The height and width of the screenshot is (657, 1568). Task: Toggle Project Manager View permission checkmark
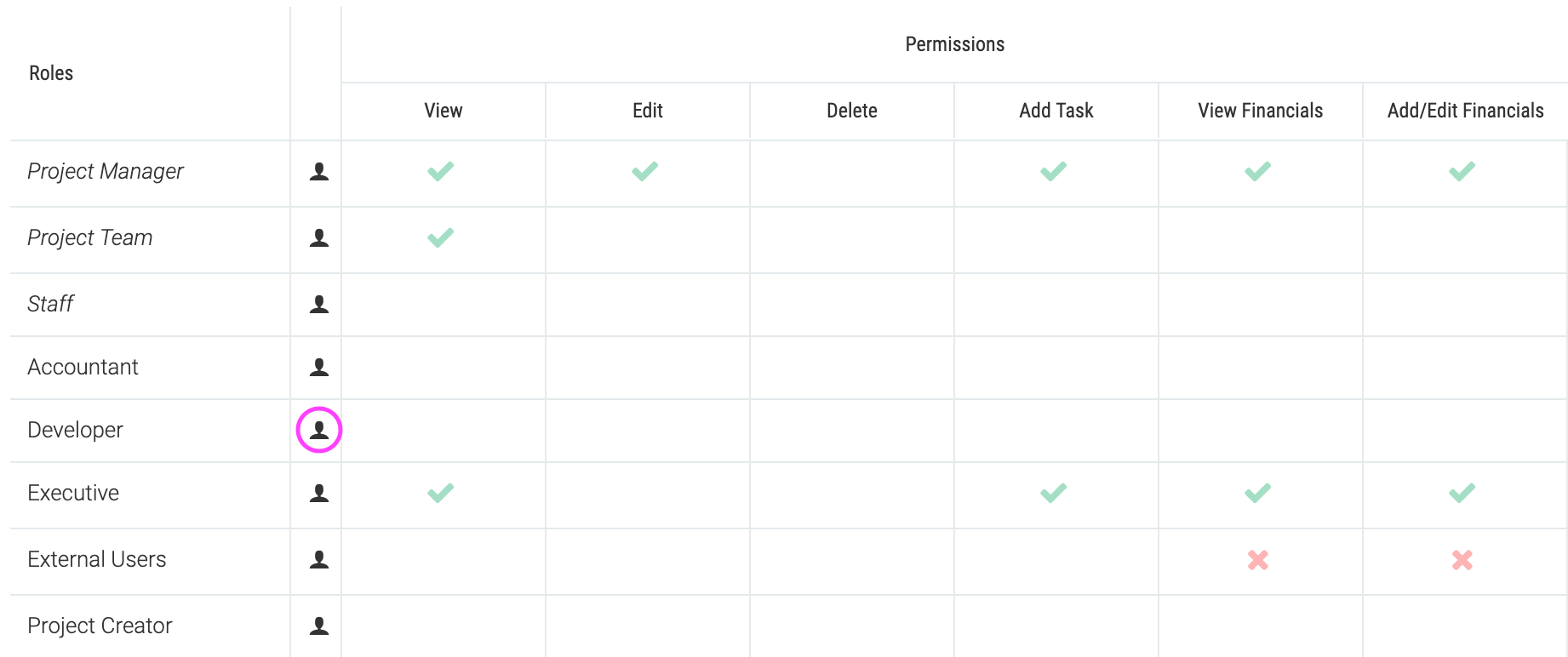click(441, 171)
